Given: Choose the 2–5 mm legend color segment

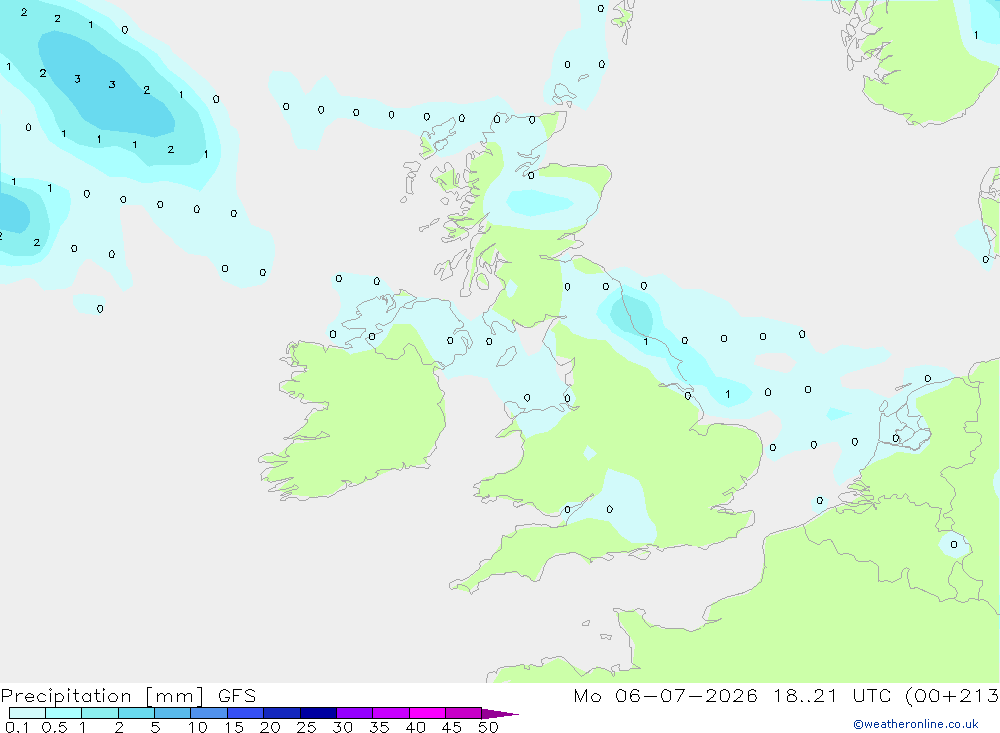Looking at the screenshot, I should click(x=136, y=713).
